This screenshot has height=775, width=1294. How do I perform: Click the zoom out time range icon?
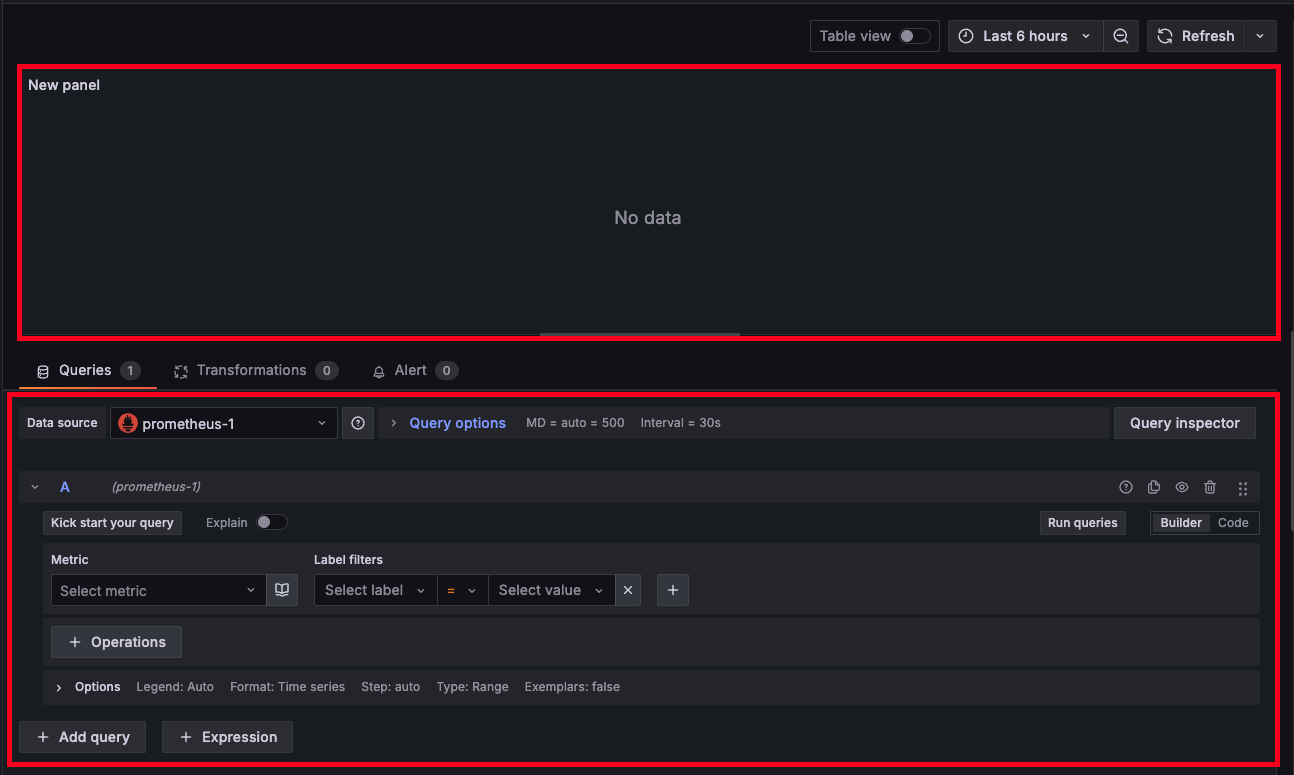pos(1121,36)
